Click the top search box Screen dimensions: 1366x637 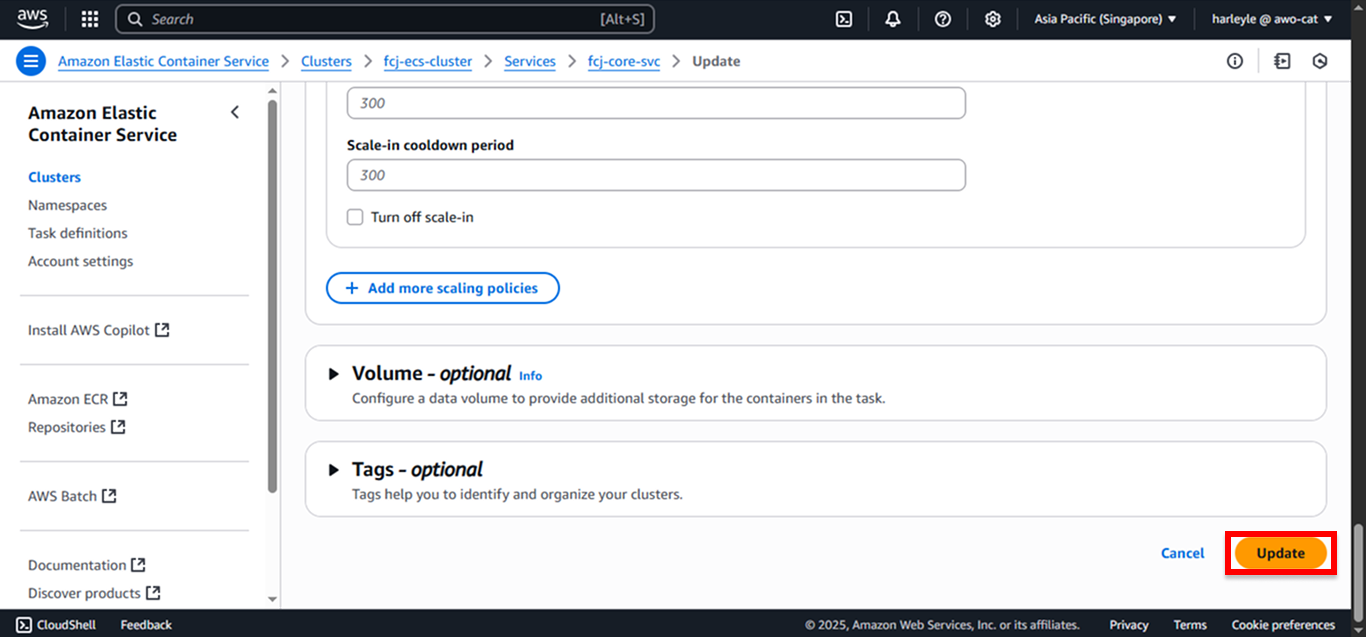click(x=386, y=19)
